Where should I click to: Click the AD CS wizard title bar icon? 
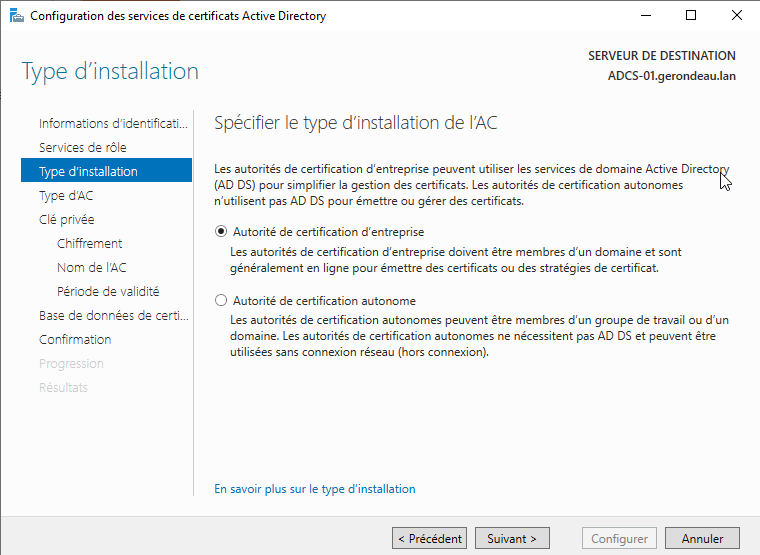click(x=15, y=16)
